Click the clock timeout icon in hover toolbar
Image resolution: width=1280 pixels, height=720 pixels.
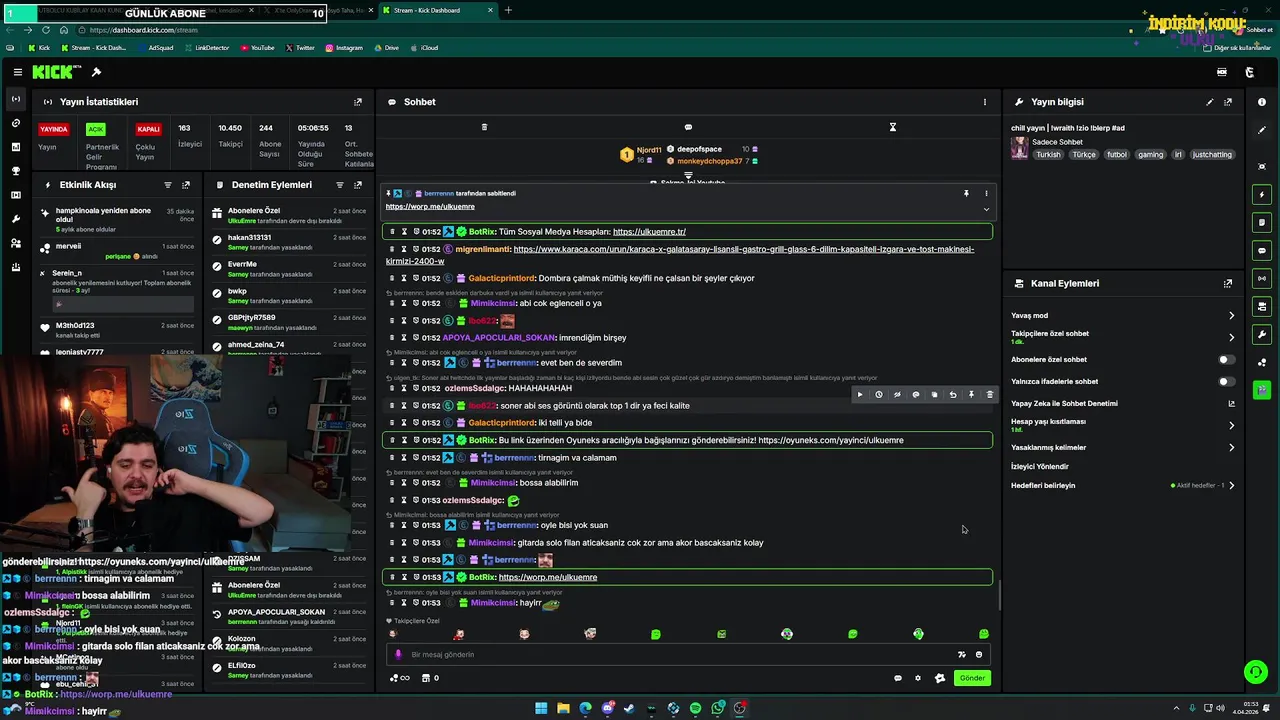[879, 395]
